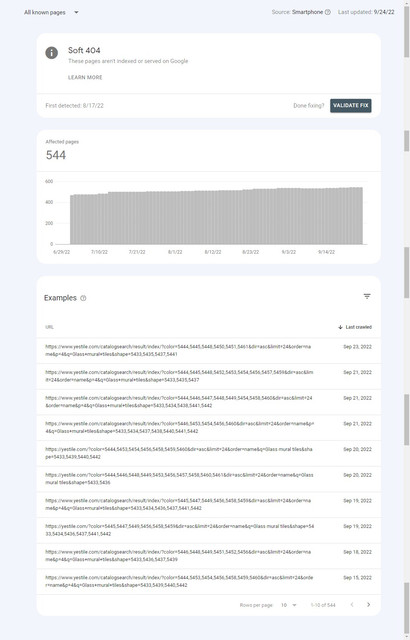Click the Sep 23, 2022 crawl date
The height and width of the screenshot is (640, 410).
[357, 347]
